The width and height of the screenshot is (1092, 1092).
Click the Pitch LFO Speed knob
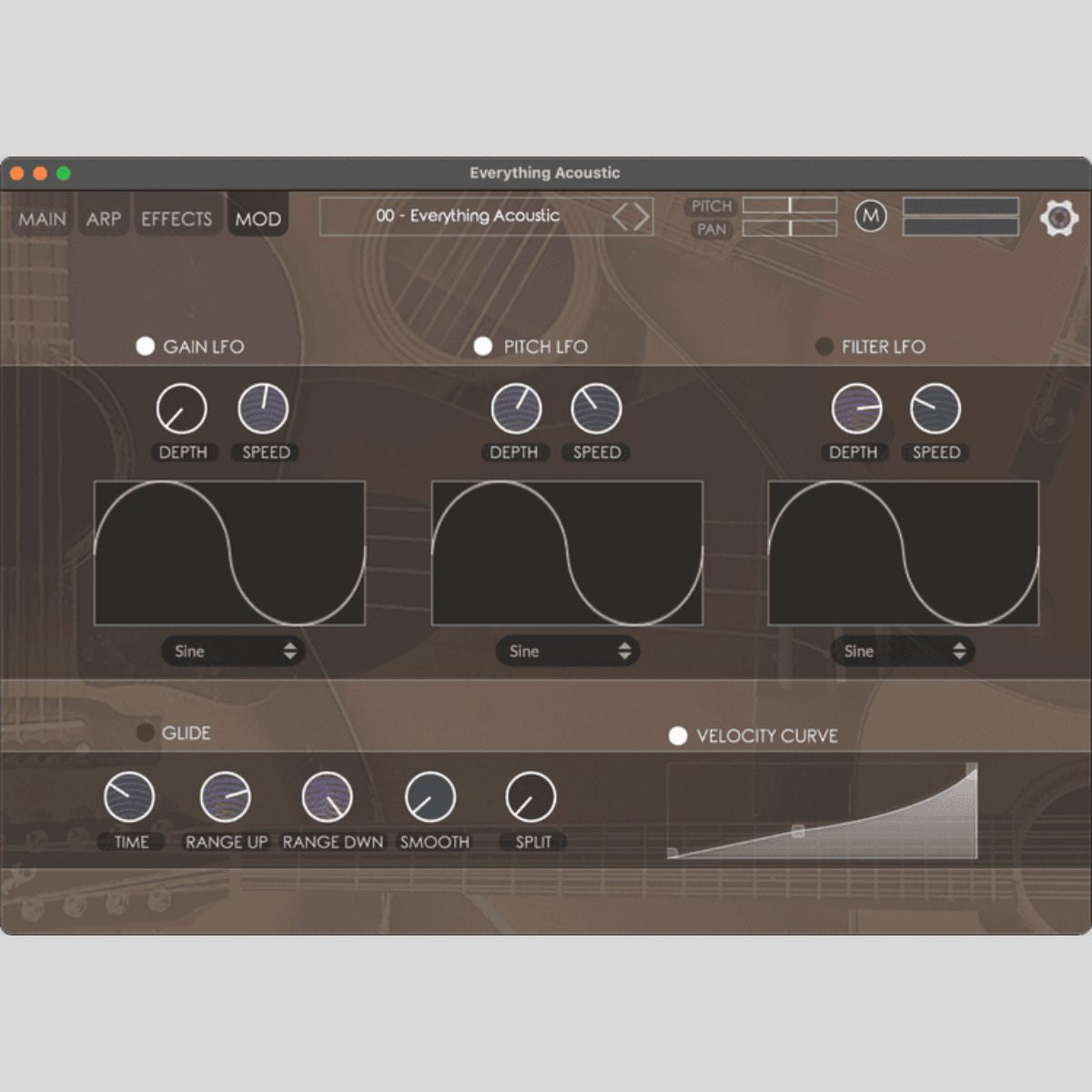tap(596, 409)
